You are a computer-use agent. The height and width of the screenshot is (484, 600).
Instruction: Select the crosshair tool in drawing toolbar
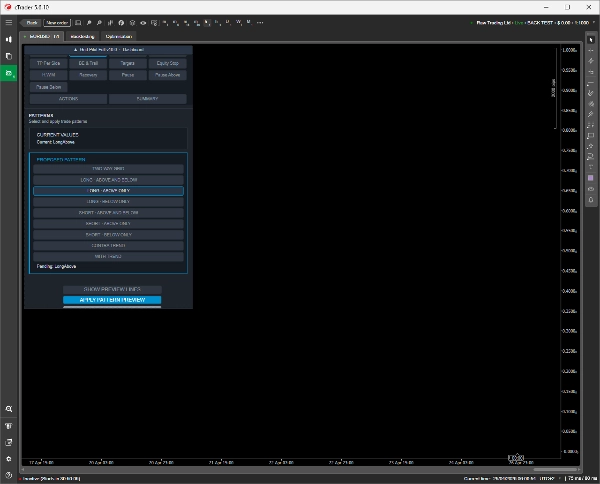pyautogui.click(x=591, y=50)
